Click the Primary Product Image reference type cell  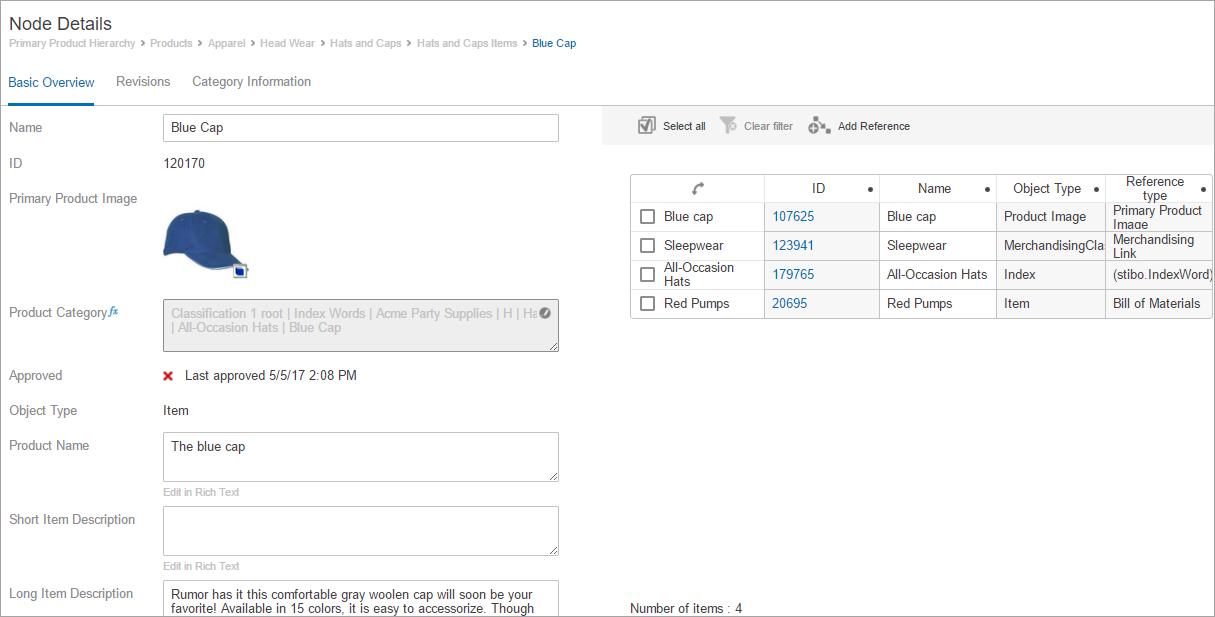1158,217
